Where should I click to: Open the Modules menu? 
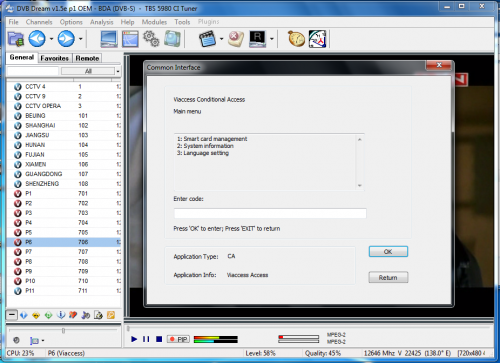point(154,22)
